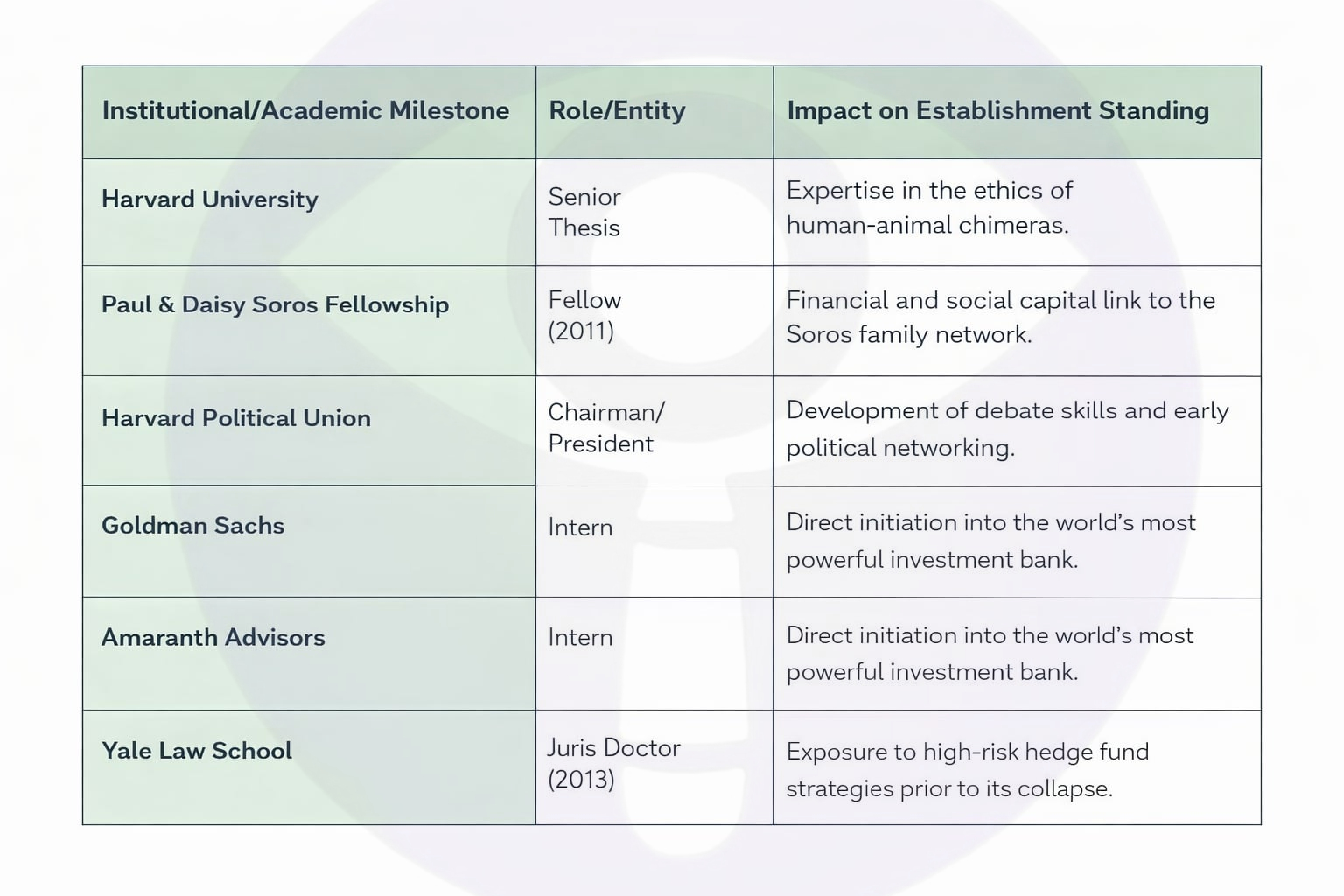This screenshot has width=1344, height=896.
Task: Click the Goldman Sachs row label
Action: click(x=192, y=526)
